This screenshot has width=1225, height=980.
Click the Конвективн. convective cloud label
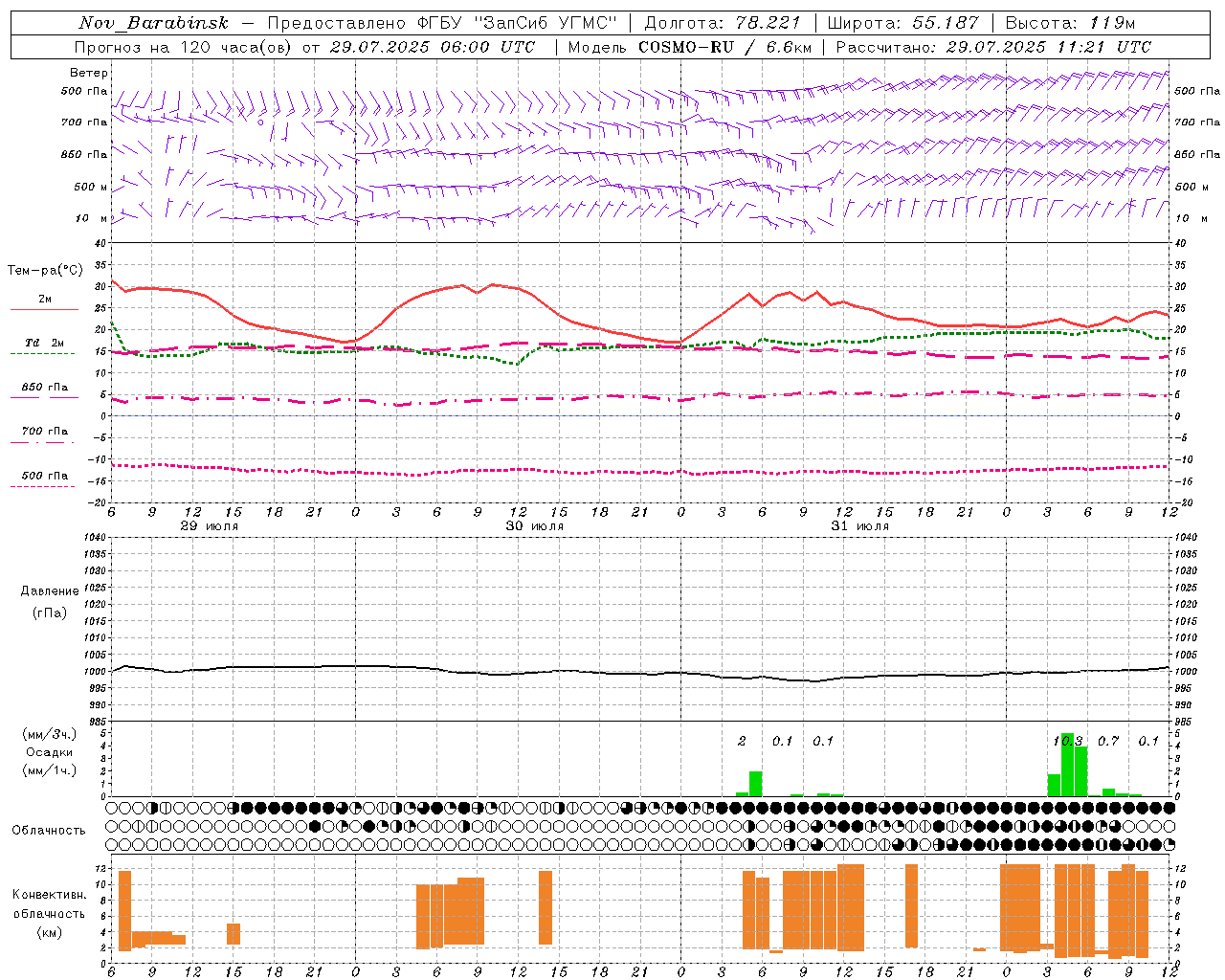point(50,895)
